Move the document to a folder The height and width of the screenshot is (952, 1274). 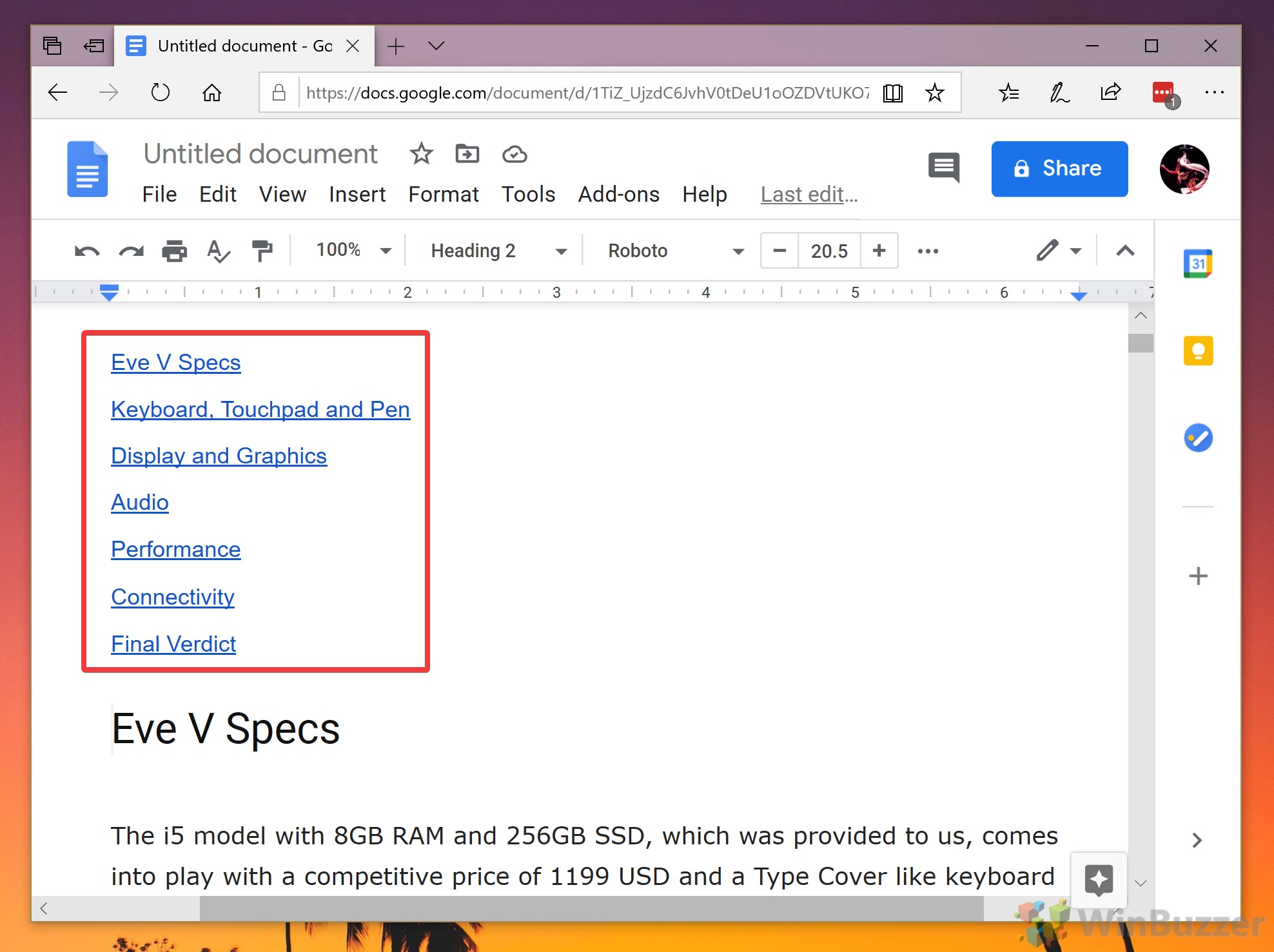click(466, 154)
